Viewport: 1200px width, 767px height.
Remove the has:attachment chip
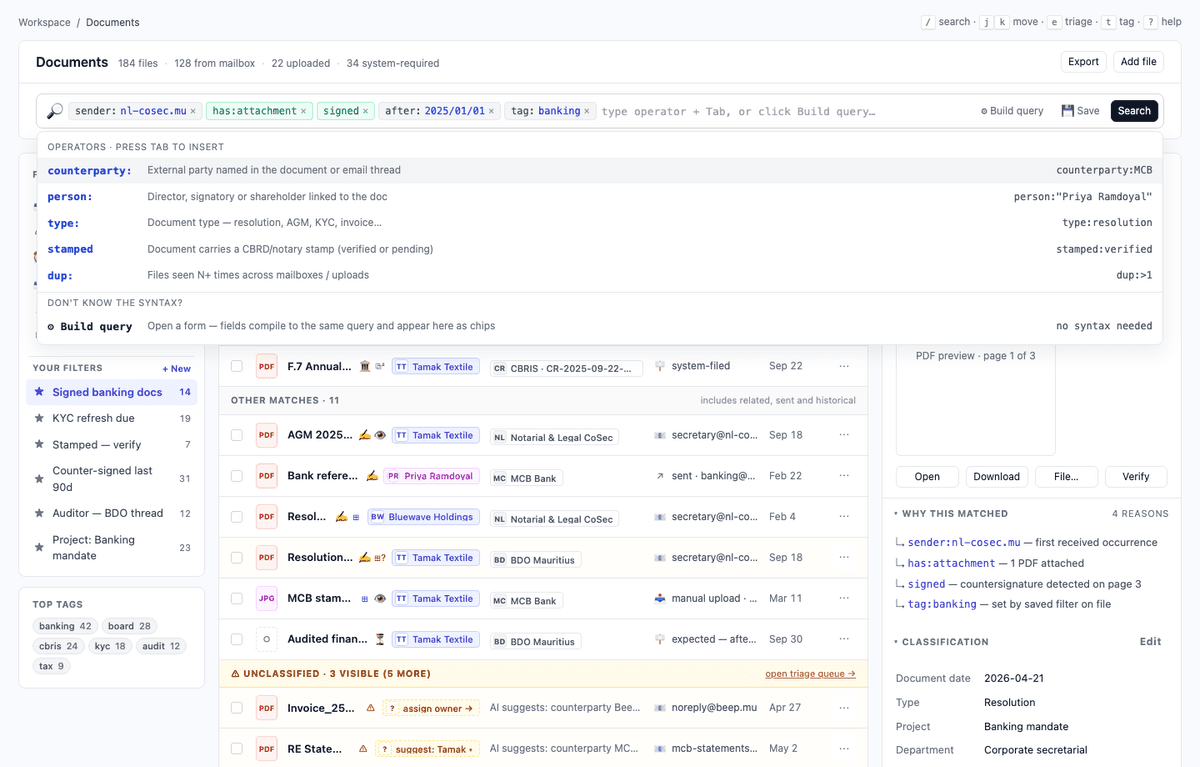pos(303,111)
